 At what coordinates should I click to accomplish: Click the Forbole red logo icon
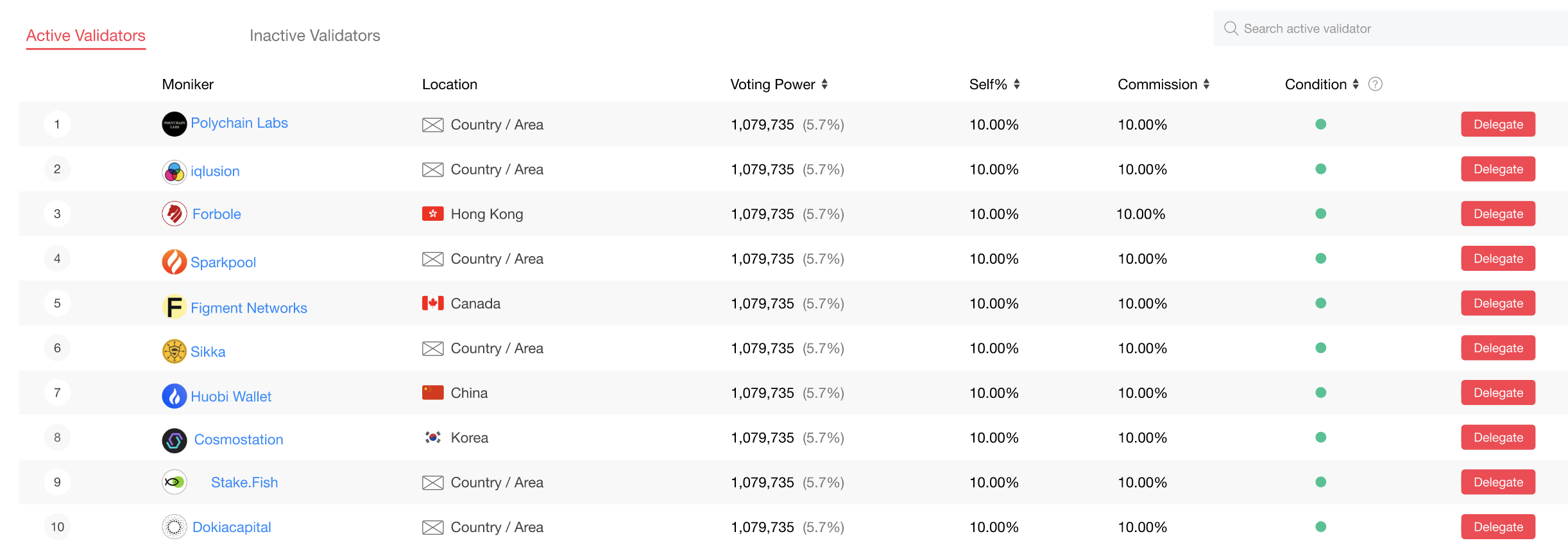174,214
